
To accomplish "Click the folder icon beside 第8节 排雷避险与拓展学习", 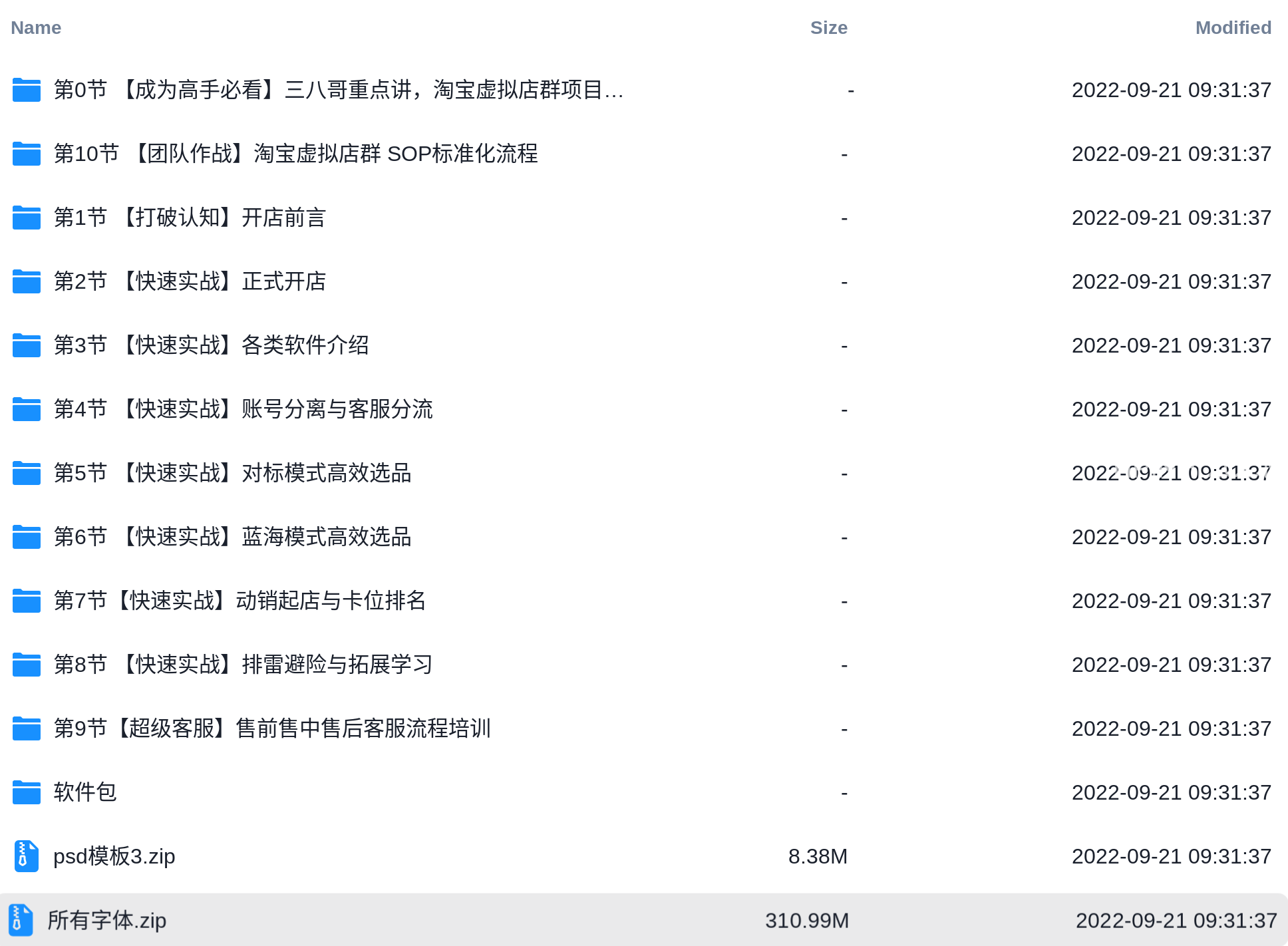I will pos(27,665).
